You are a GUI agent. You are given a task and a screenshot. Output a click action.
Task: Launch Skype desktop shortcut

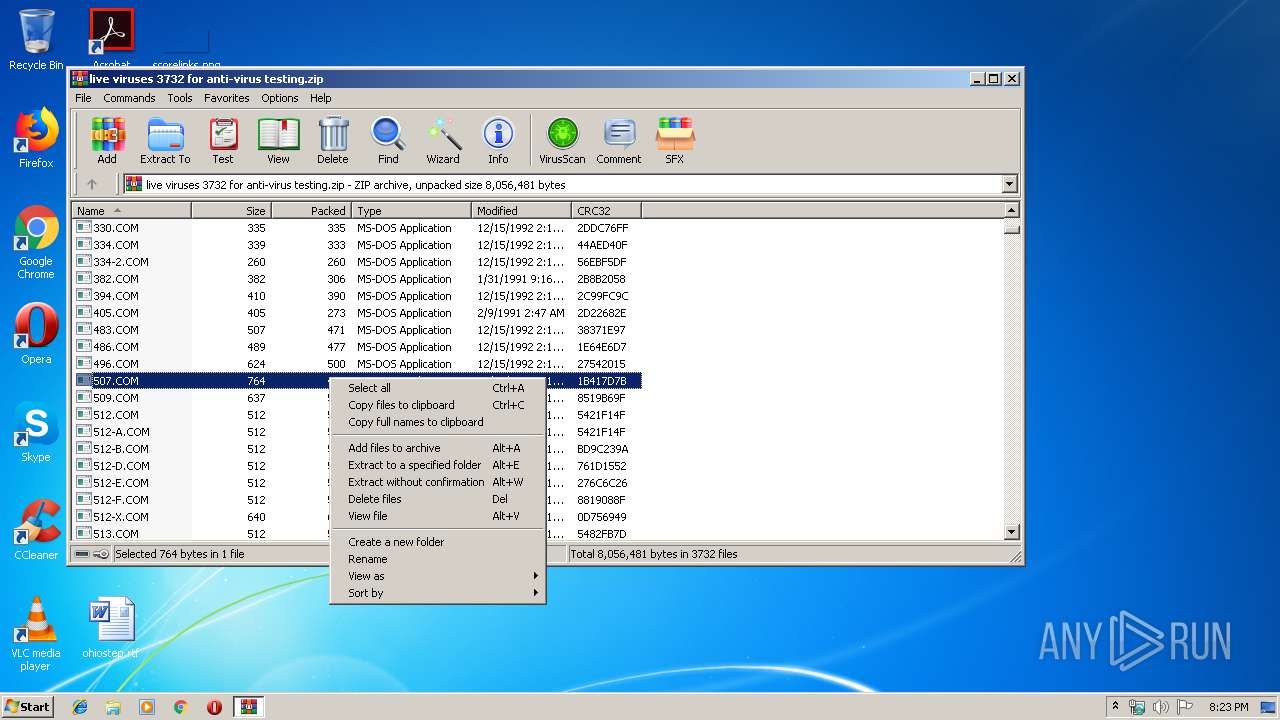(36, 432)
